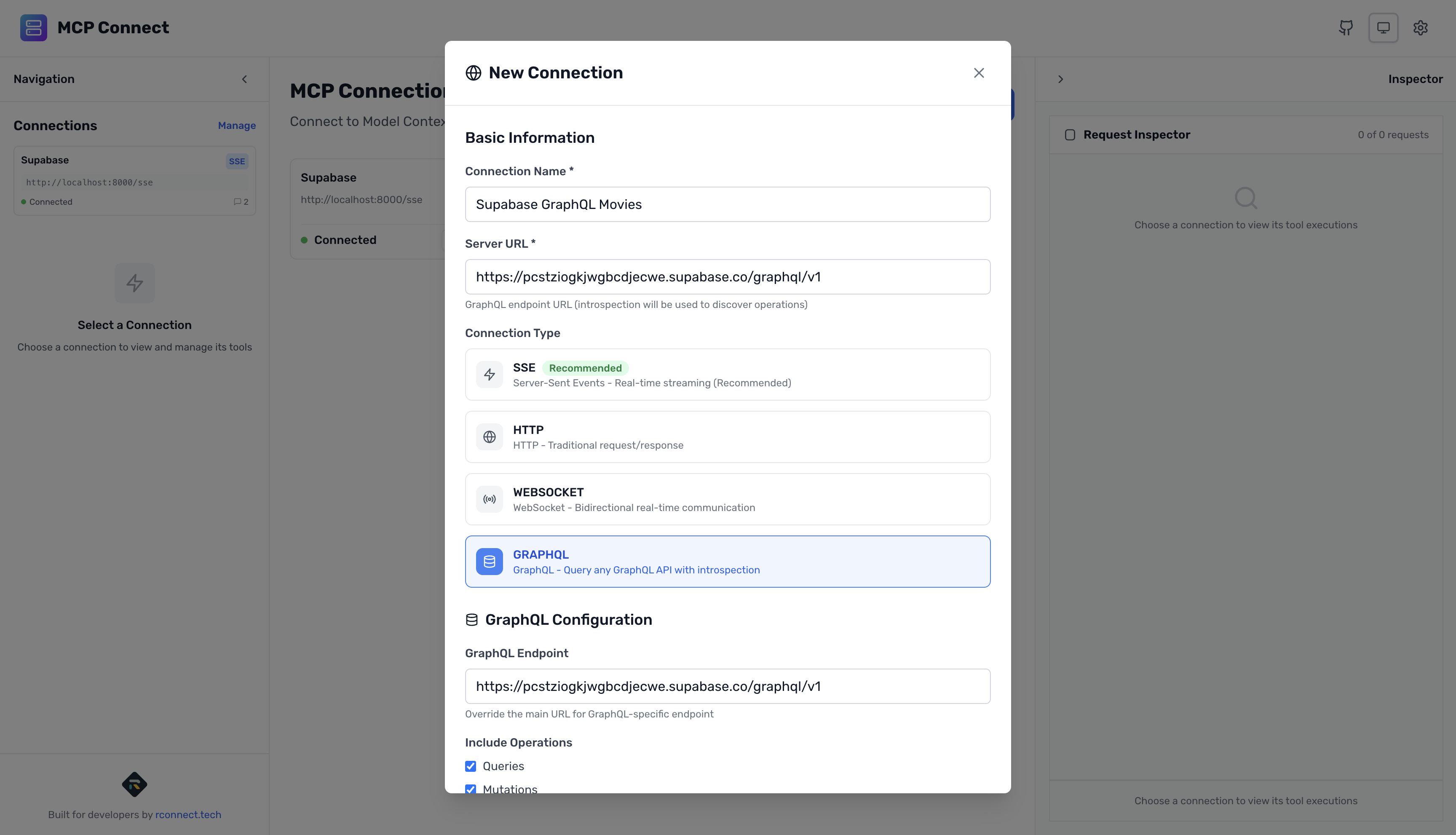The image size is (1456, 835).
Task: Select the SSE lightning bolt icon
Action: (x=490, y=374)
